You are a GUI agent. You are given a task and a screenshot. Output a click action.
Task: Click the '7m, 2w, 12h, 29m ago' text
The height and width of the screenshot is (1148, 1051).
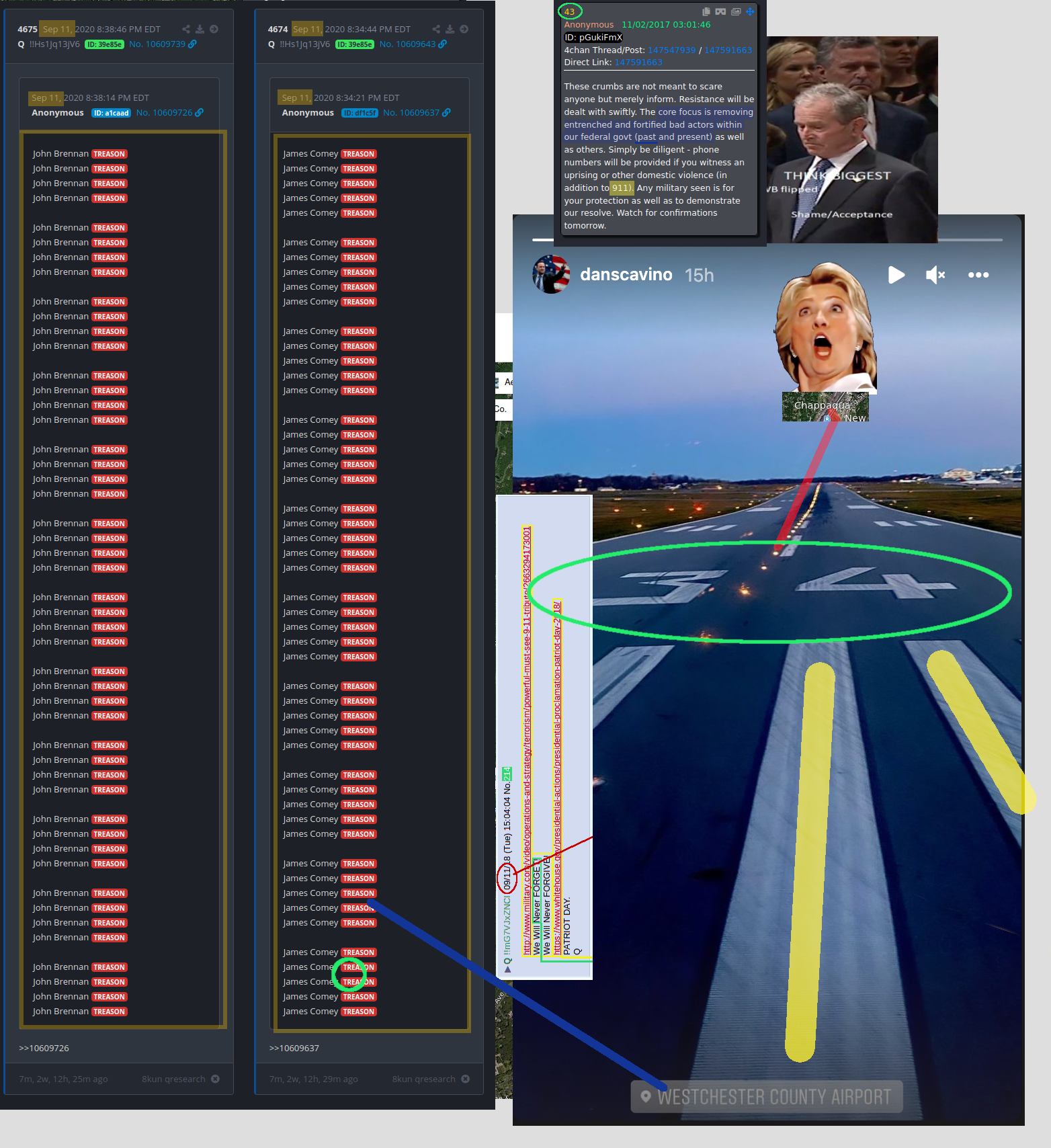314,1079
